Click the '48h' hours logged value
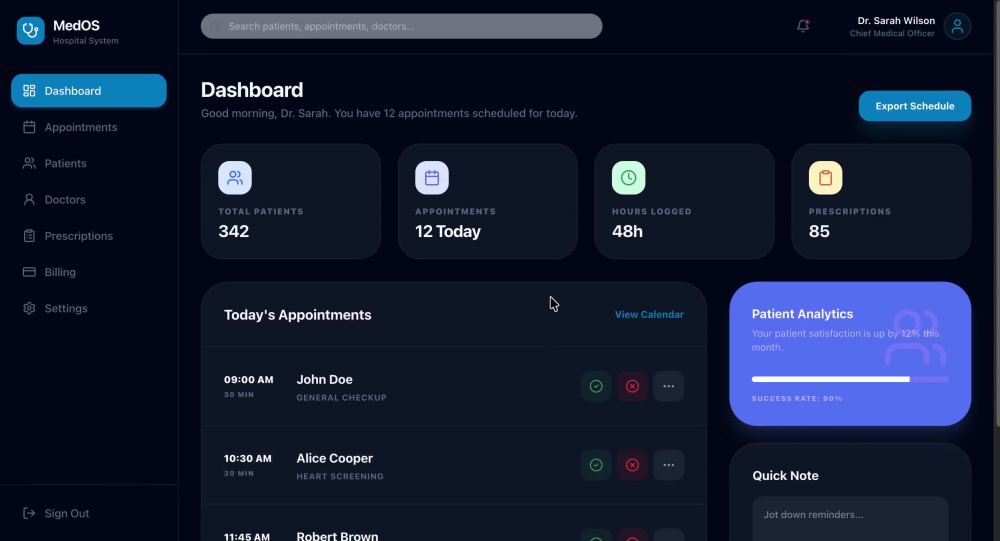The height and width of the screenshot is (541, 1000). point(628,231)
